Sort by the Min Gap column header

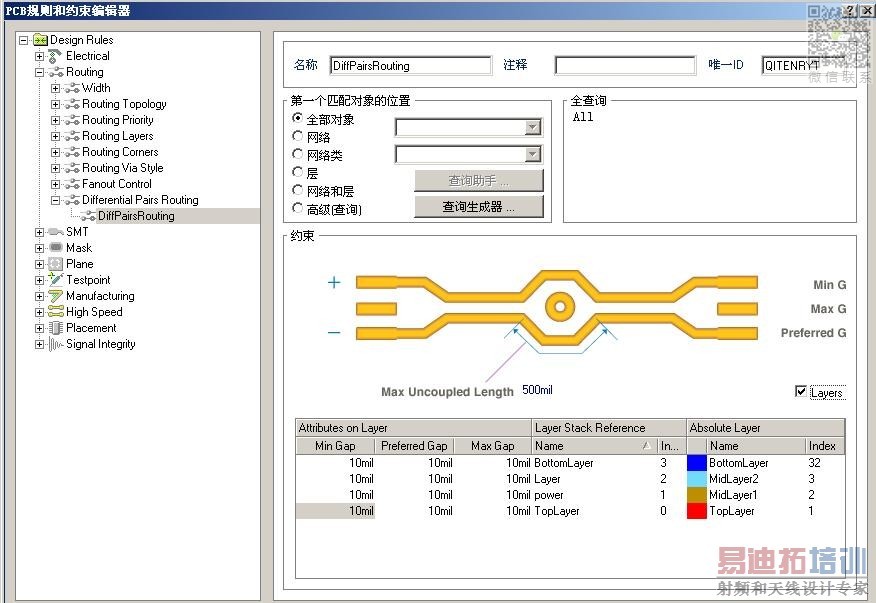335,446
